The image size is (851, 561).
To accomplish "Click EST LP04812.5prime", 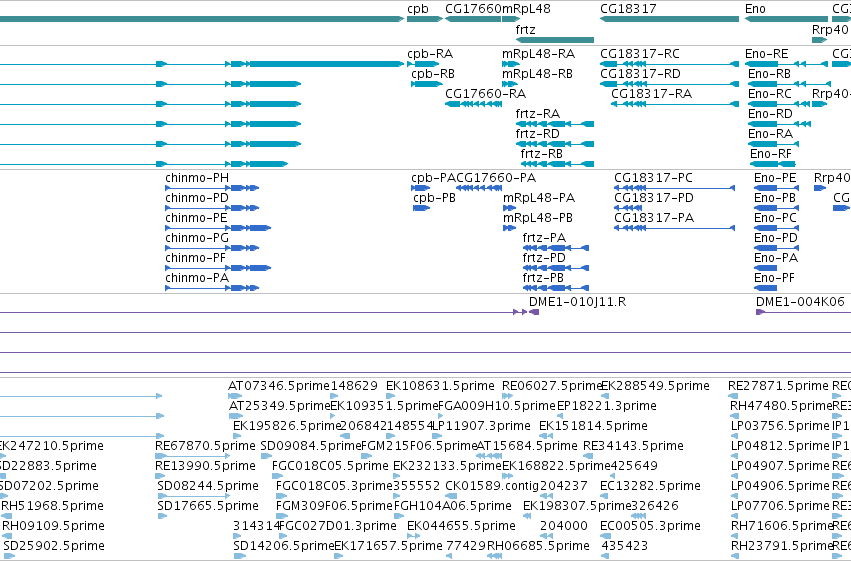I will point(735,456).
